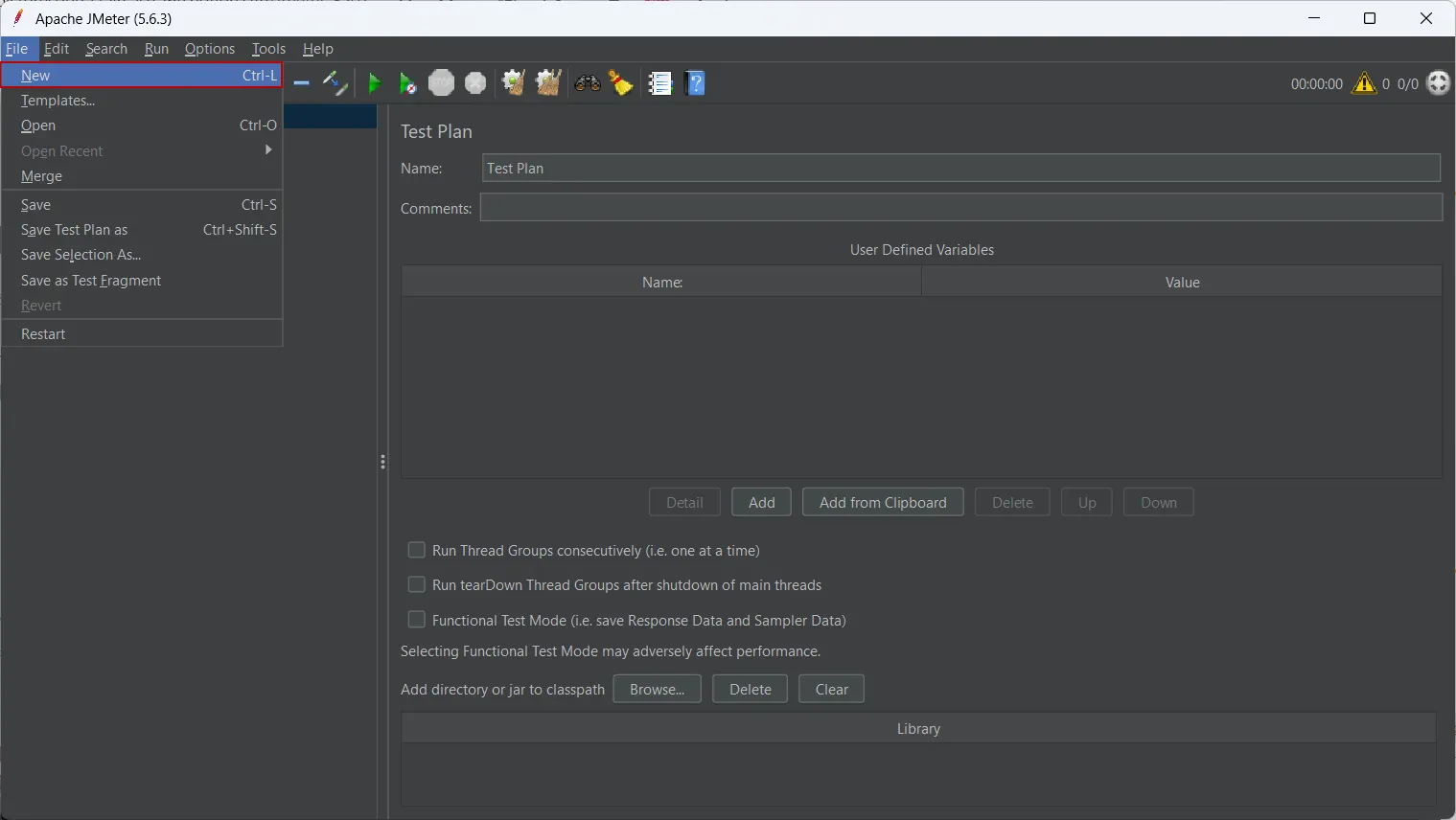Click Browse... for classpath
The width and height of the screenshot is (1456, 820).
[658, 689]
